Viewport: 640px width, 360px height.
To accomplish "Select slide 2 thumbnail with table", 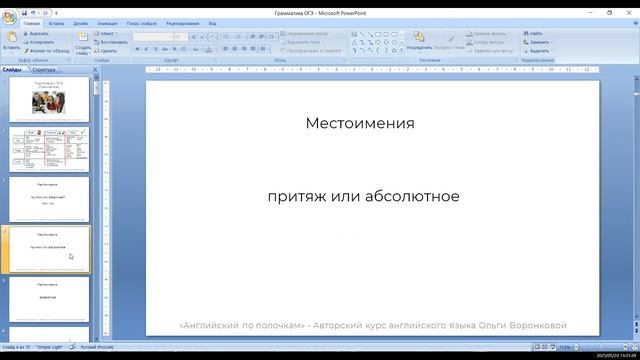I will click(x=49, y=149).
